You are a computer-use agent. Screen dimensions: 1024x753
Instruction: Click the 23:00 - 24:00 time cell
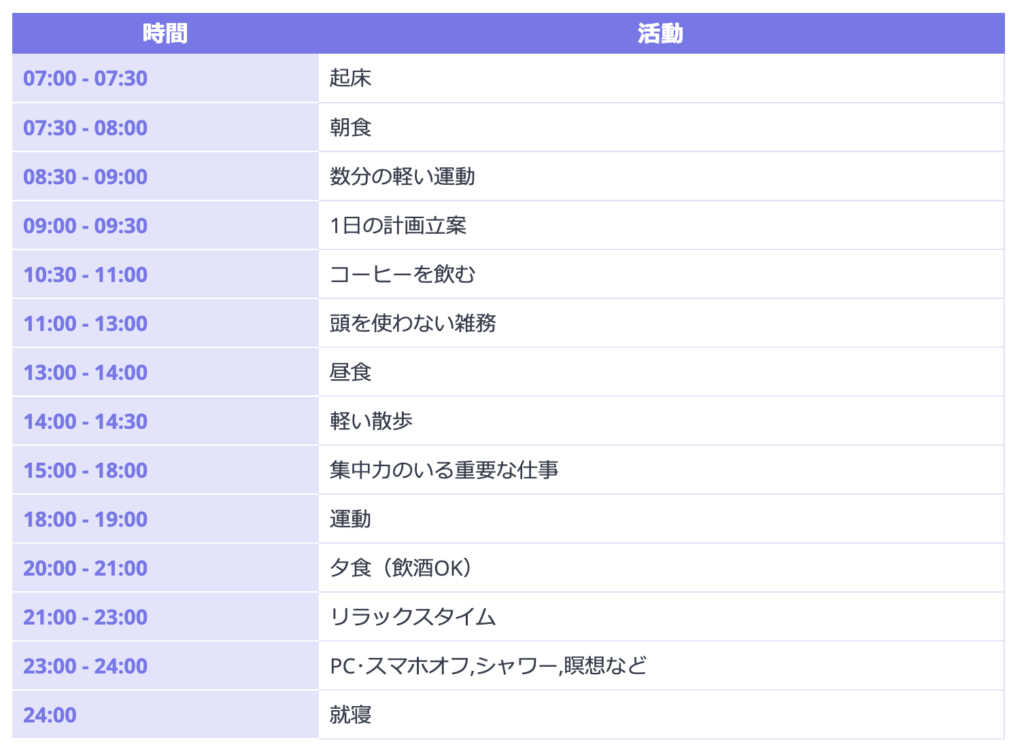tap(85, 666)
